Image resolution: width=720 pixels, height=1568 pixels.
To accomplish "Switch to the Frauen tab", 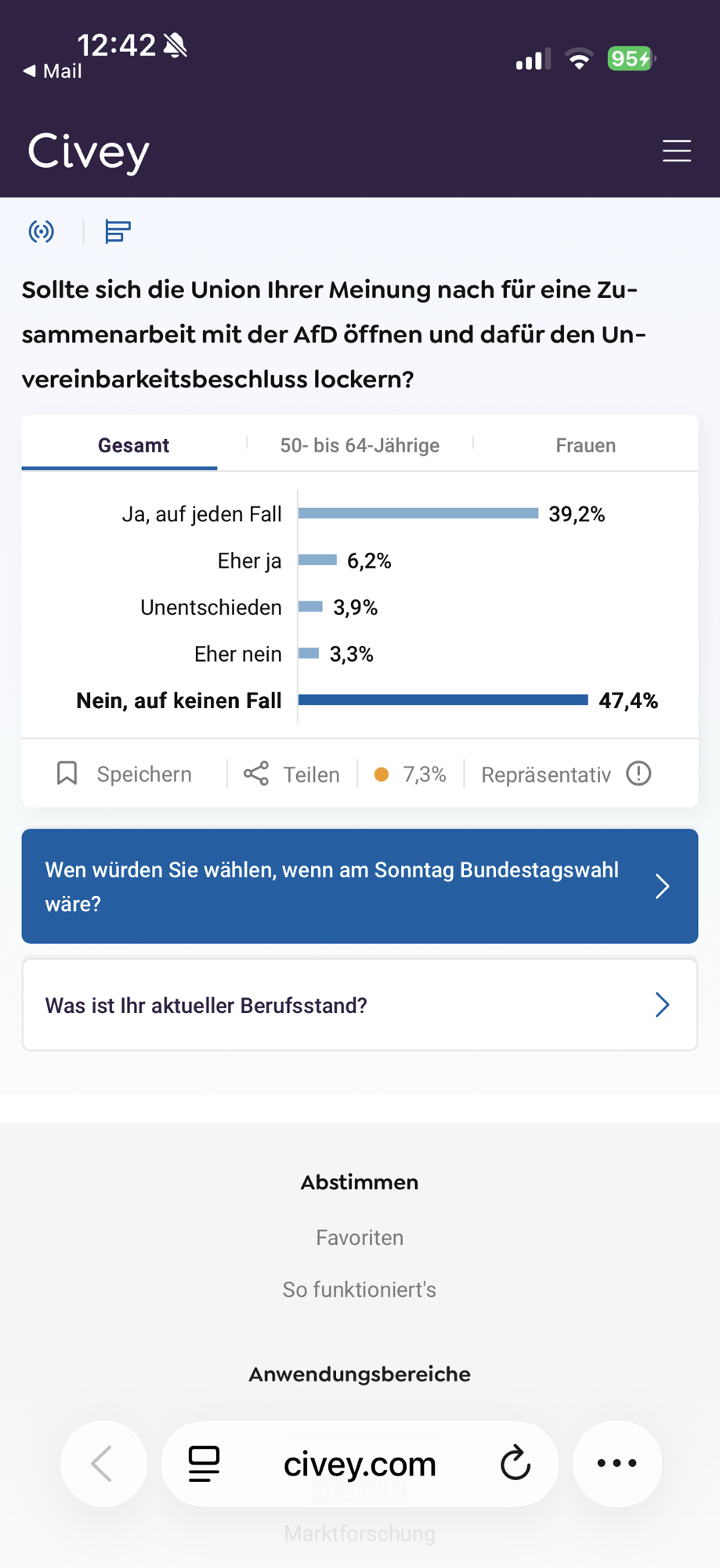I will point(585,445).
